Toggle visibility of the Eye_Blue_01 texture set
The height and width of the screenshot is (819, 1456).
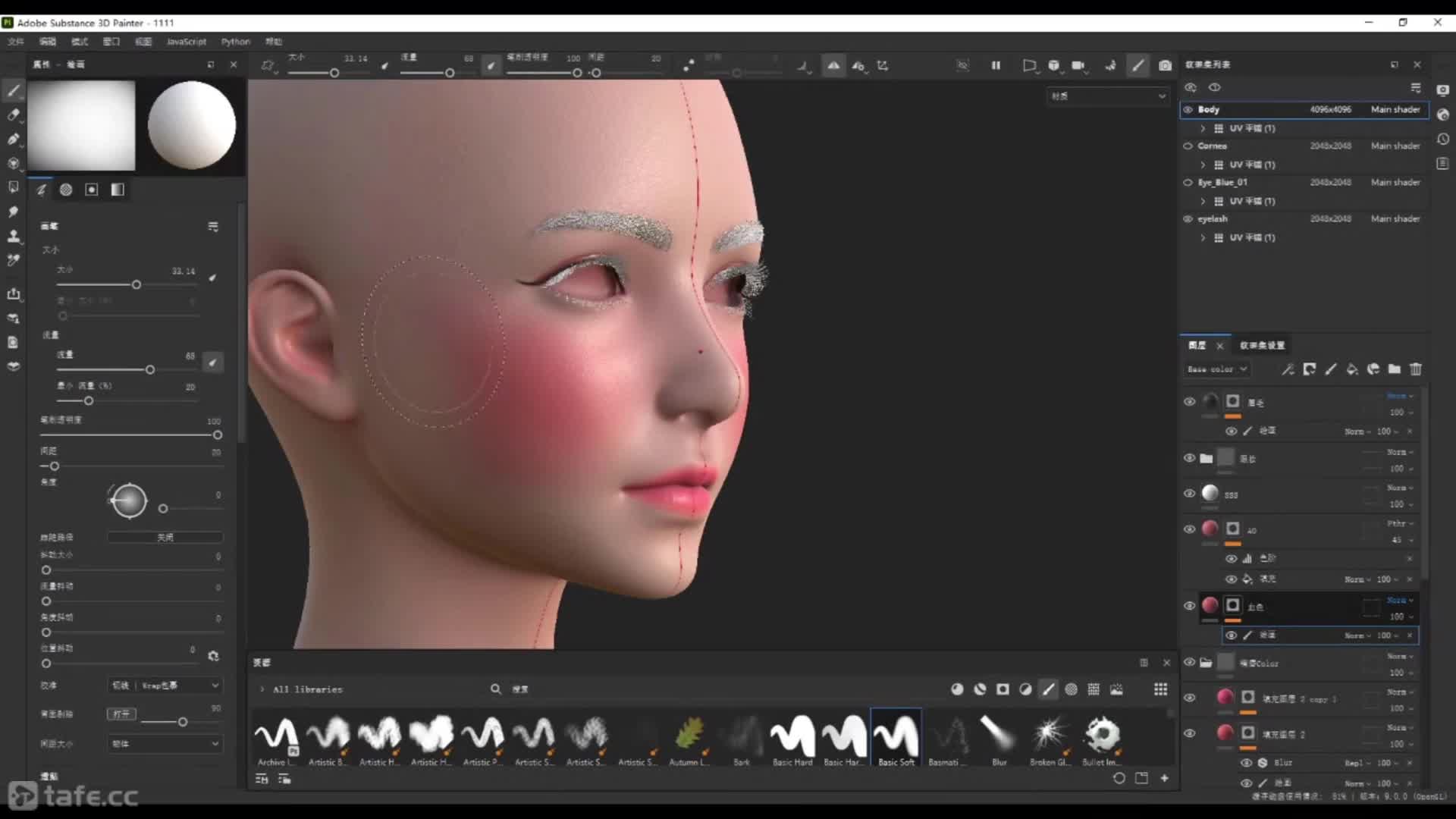pyautogui.click(x=1188, y=183)
